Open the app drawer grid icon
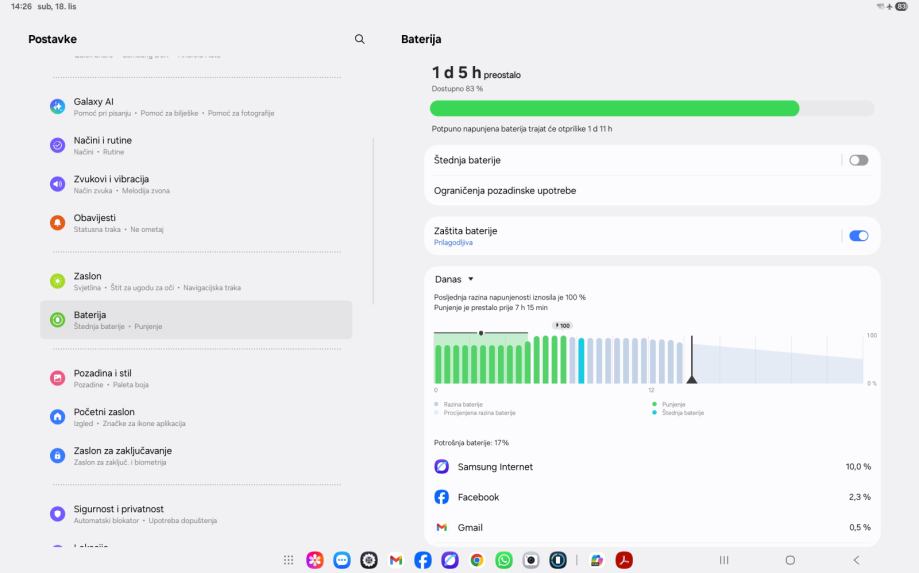The height and width of the screenshot is (573, 919). [289, 560]
